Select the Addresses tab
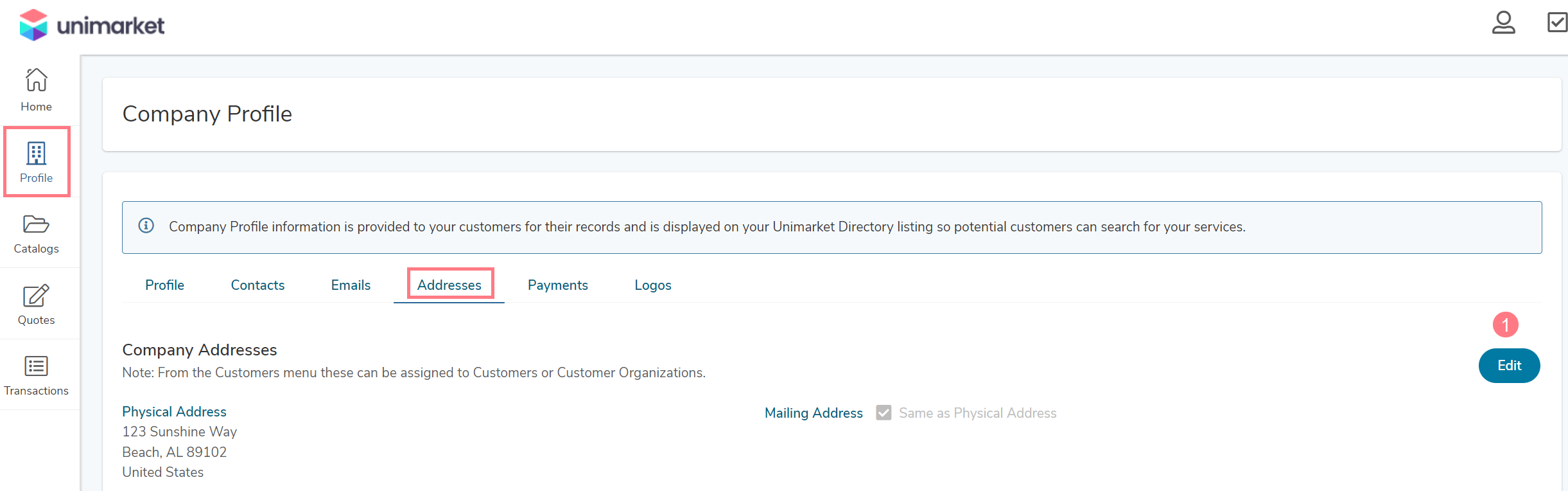Screen dimensions: 1568x491 coord(449,285)
